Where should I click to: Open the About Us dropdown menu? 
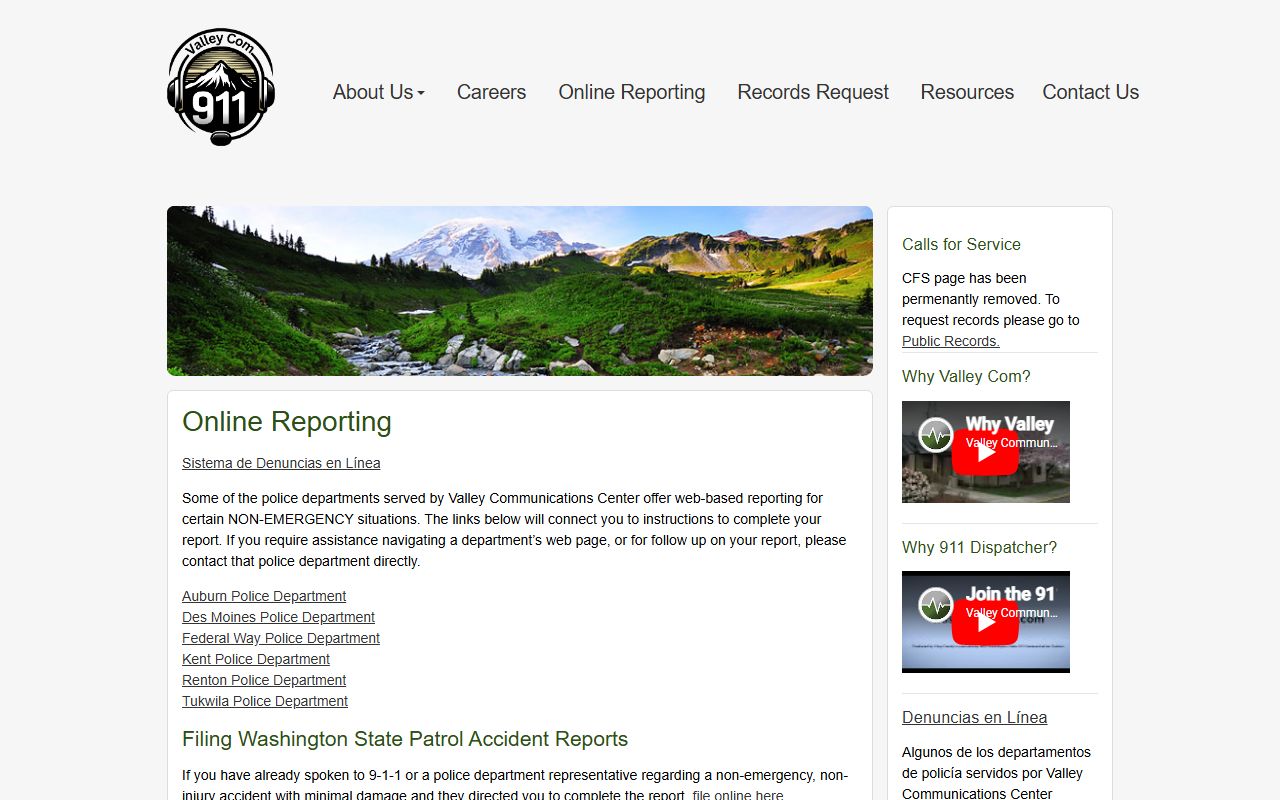(x=379, y=92)
